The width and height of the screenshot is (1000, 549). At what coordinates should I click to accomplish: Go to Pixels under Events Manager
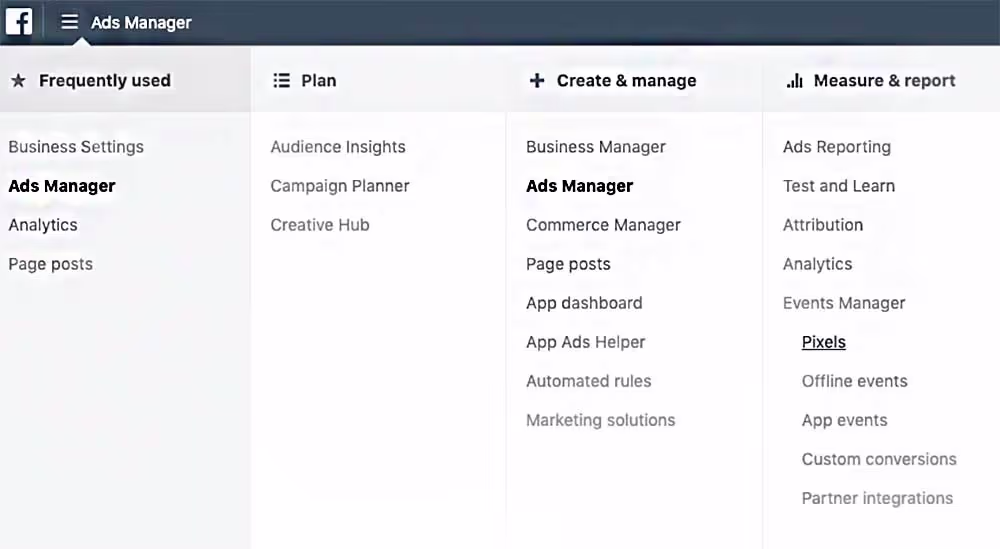823,342
